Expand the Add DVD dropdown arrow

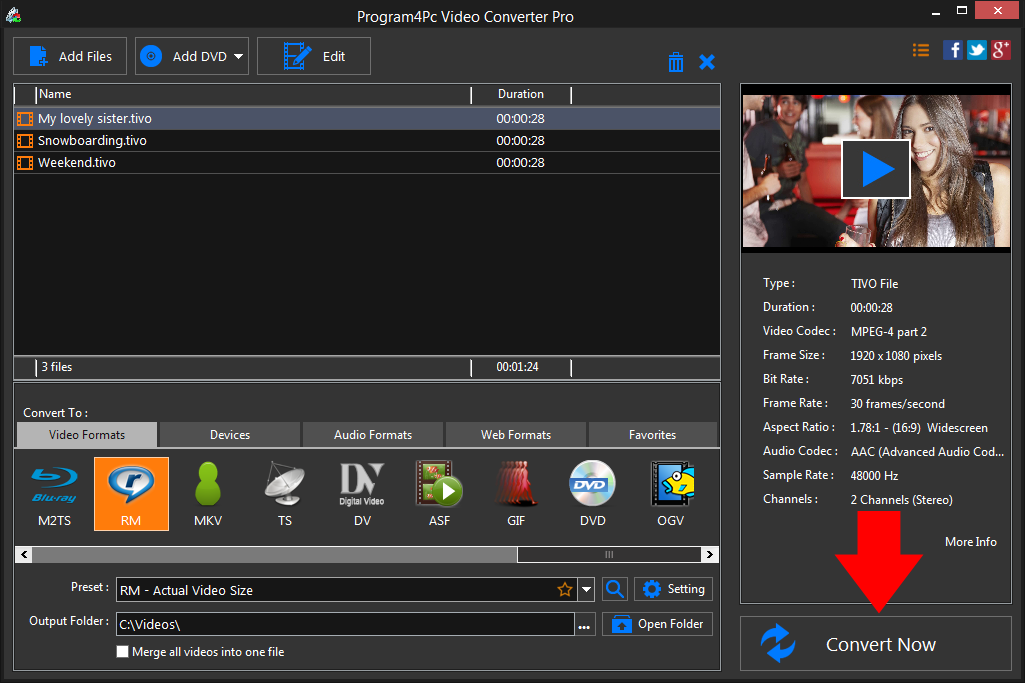pos(239,56)
